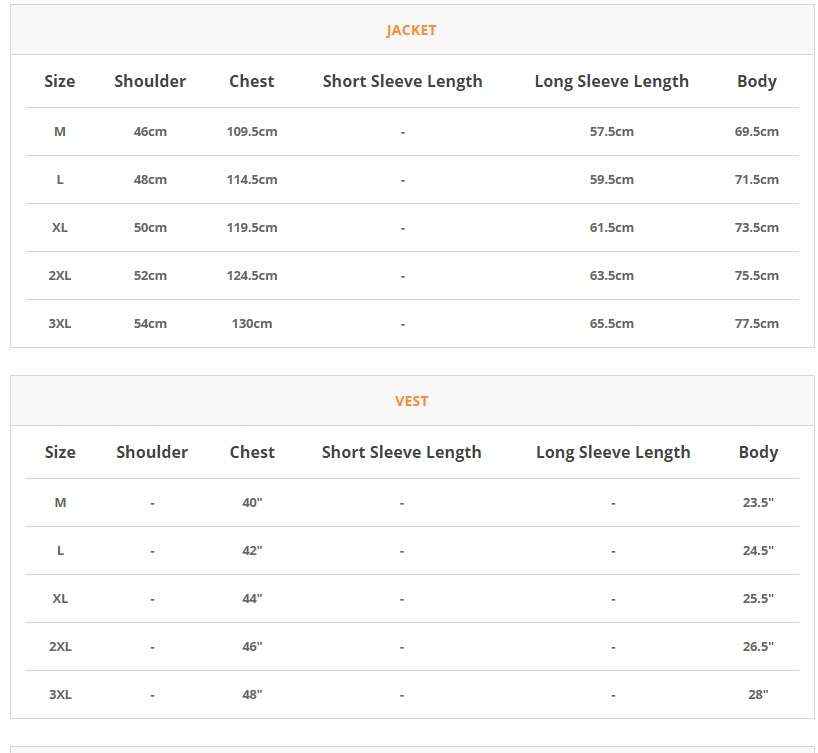Select the 54cm shoulder cell
The height and width of the screenshot is (753, 818).
pos(150,323)
